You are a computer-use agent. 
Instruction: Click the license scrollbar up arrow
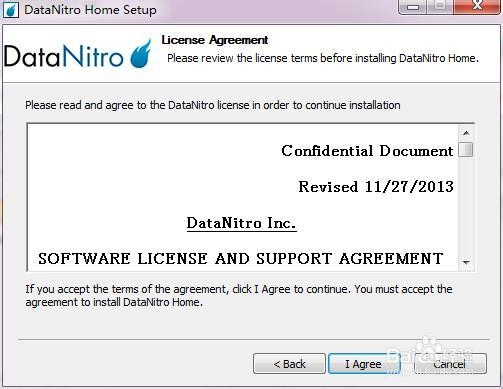tap(466, 133)
